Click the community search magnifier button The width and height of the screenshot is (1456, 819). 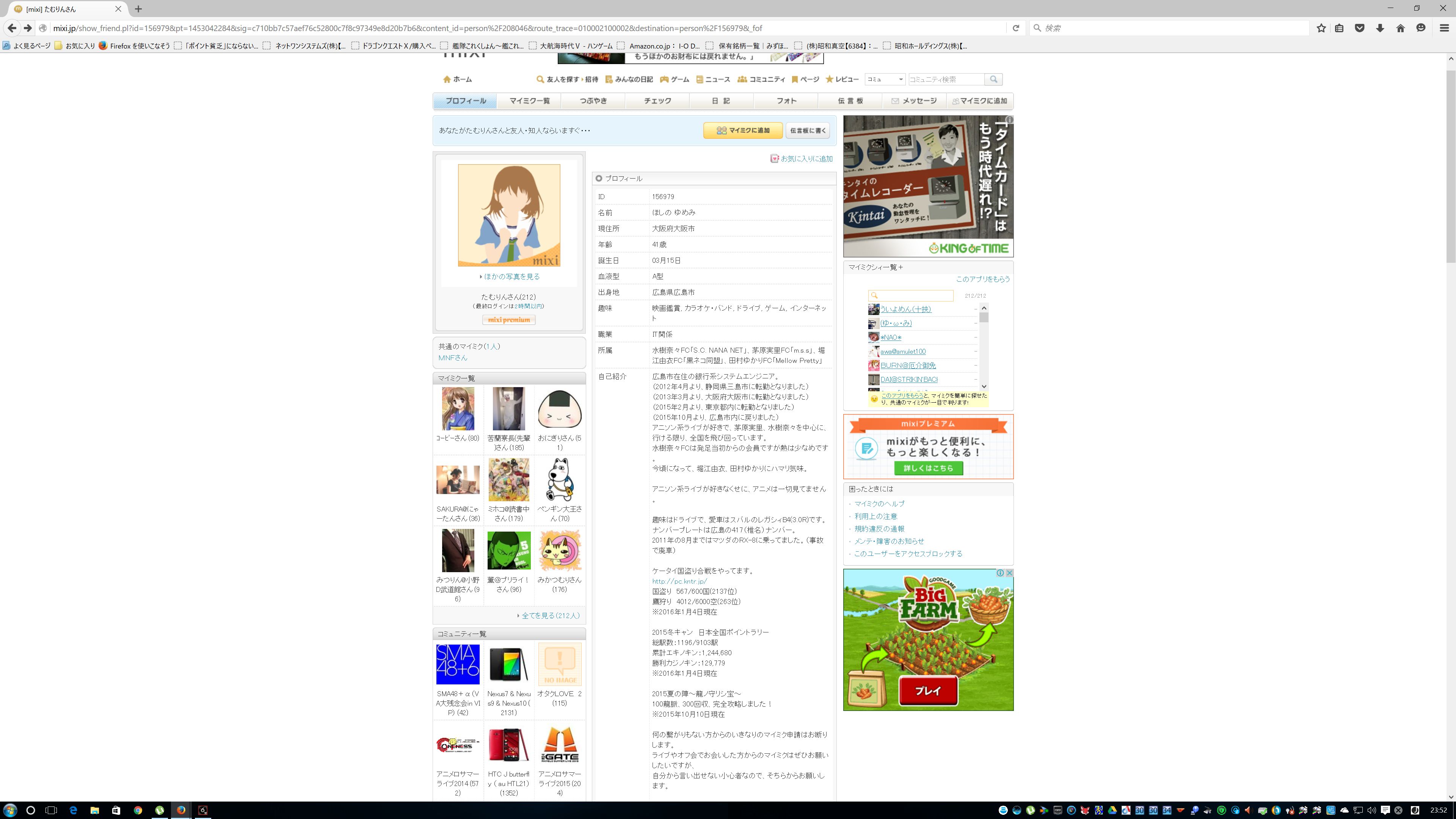tap(993, 80)
